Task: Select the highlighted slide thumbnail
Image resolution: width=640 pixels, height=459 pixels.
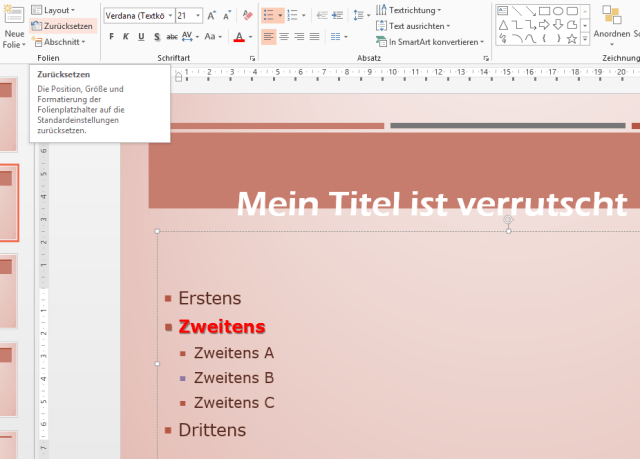Action: [x=9, y=203]
